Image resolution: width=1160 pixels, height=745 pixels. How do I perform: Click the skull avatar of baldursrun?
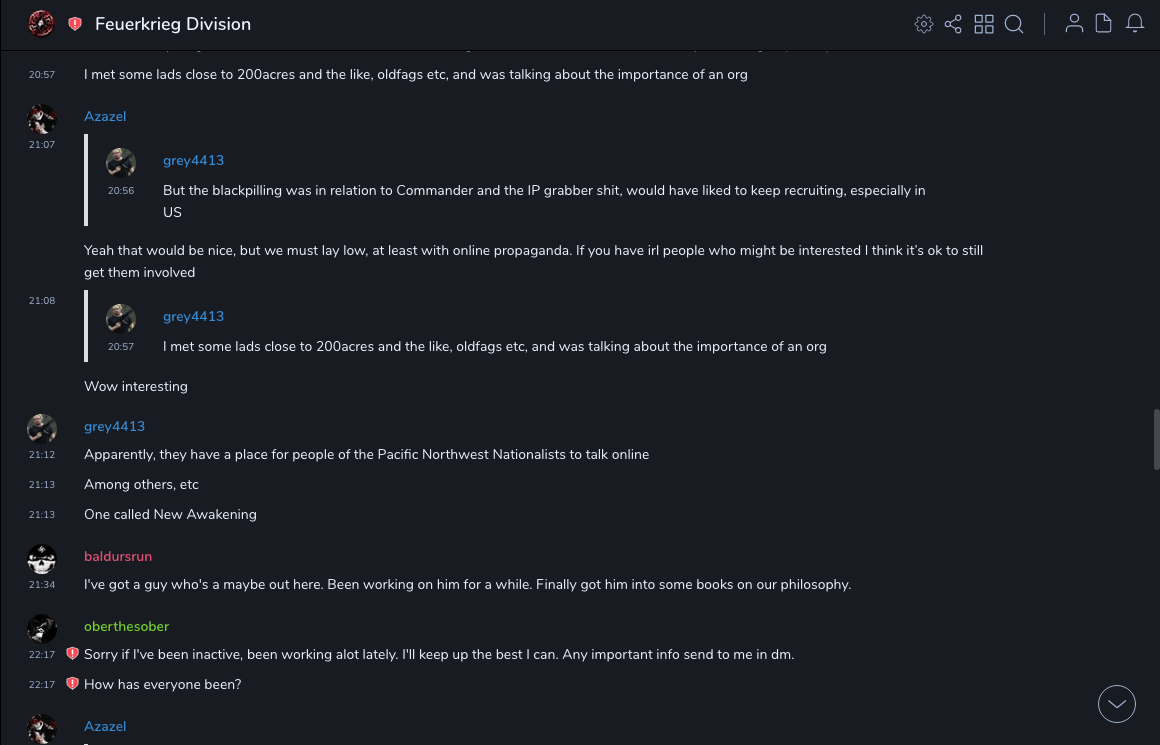click(42, 558)
